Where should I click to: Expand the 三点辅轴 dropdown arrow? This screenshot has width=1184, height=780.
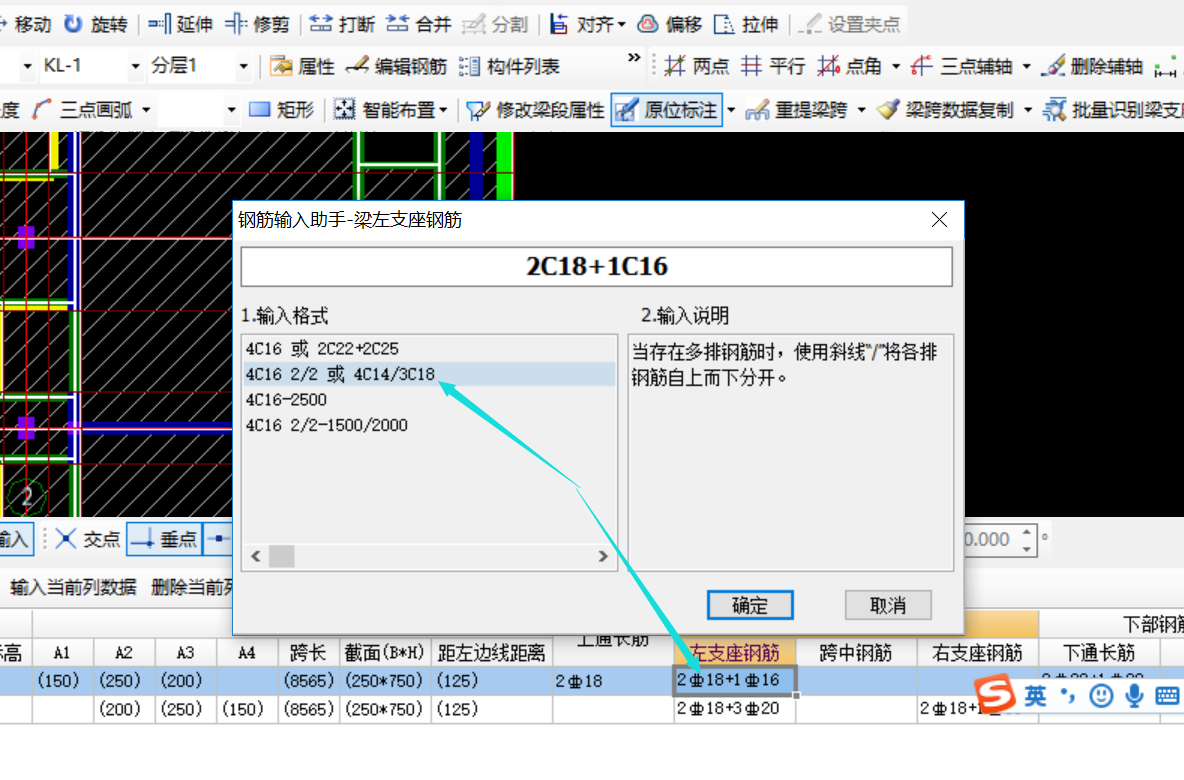coord(1026,66)
